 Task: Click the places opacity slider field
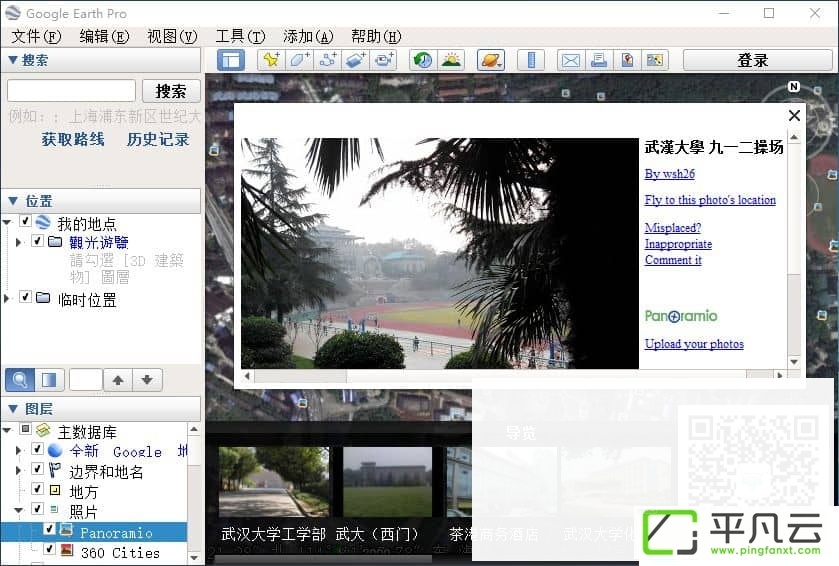tap(86, 380)
